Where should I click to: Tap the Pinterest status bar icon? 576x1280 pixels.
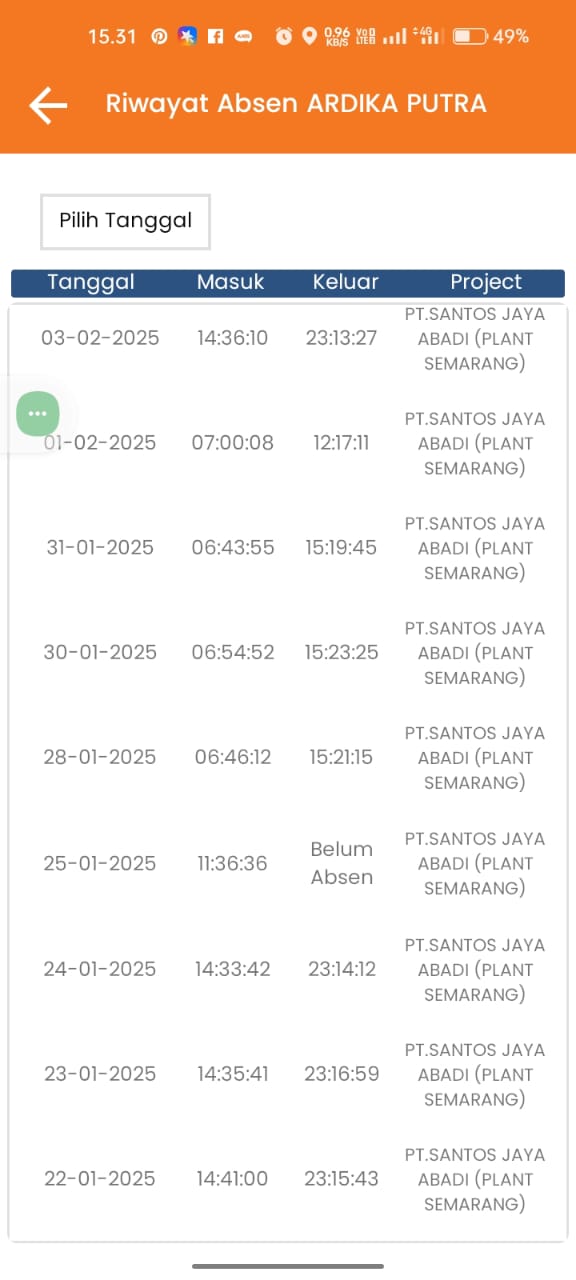159,36
